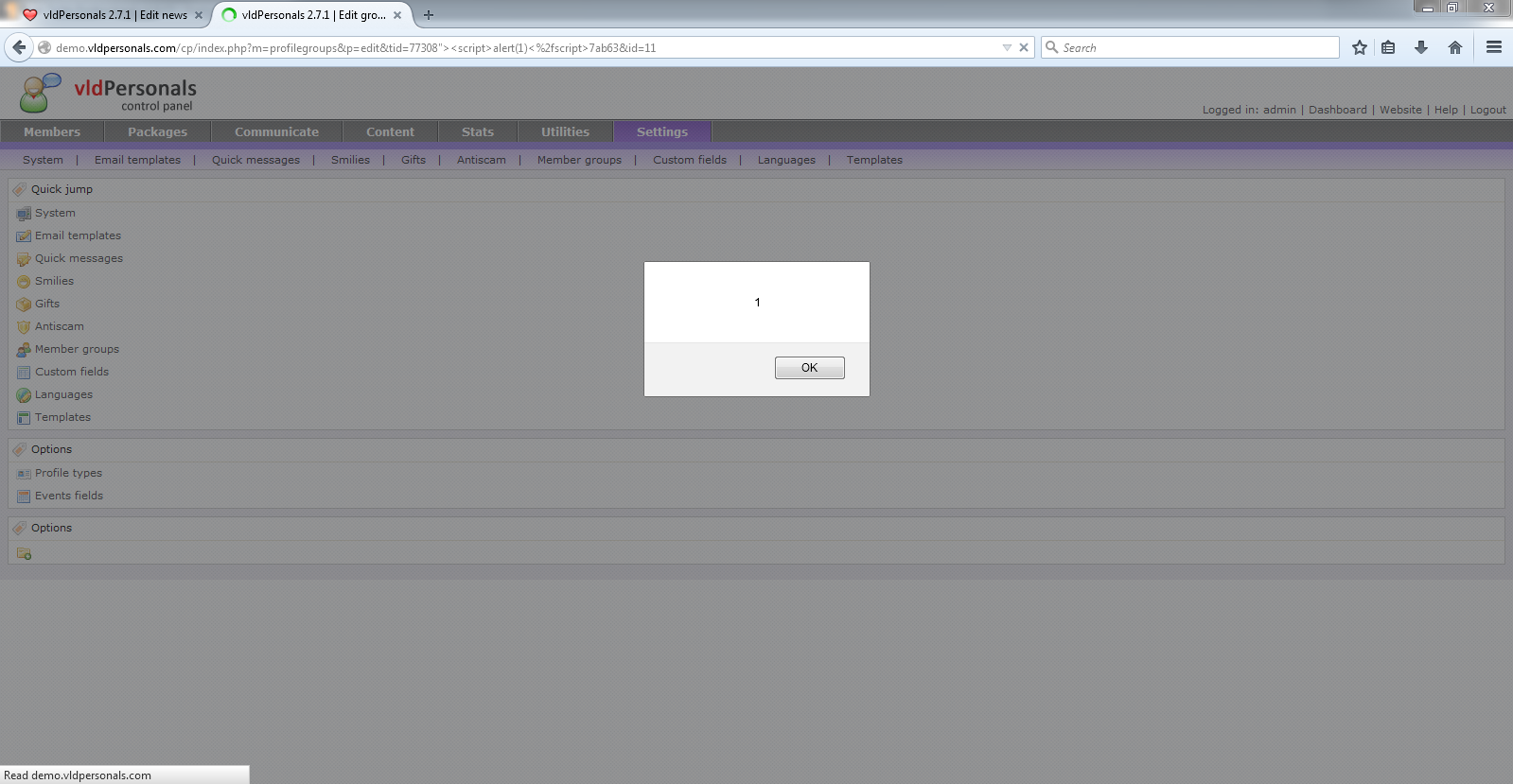Open Gifts in the submenu bar
The image size is (1513, 784).
coord(413,160)
